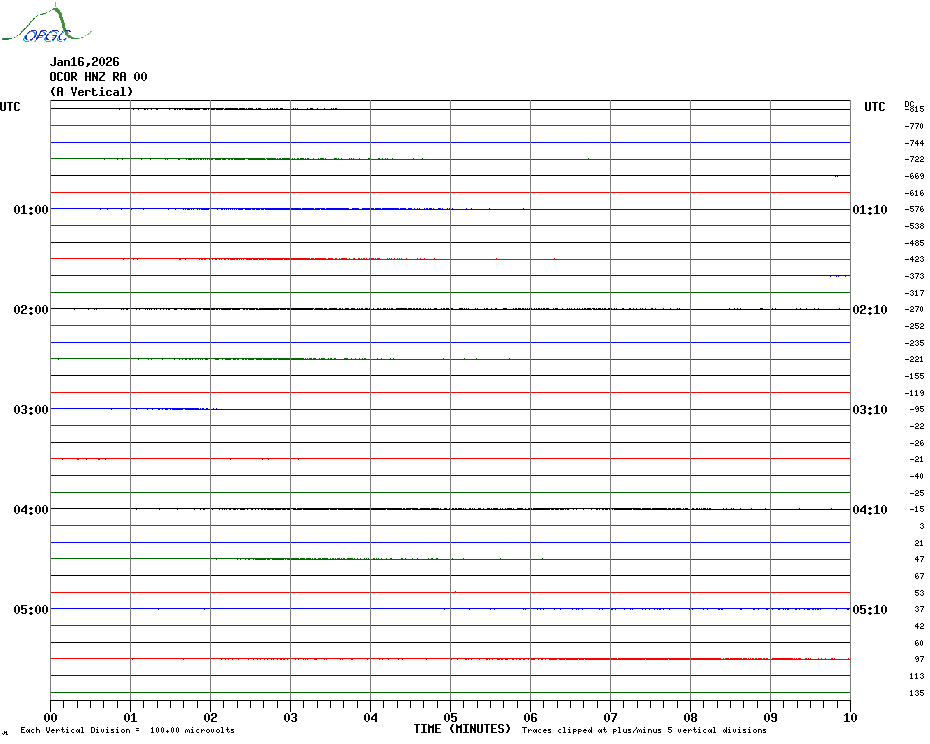The height and width of the screenshot is (744, 930).
Task: Click the (A Vertical) component label
Action: point(91,92)
